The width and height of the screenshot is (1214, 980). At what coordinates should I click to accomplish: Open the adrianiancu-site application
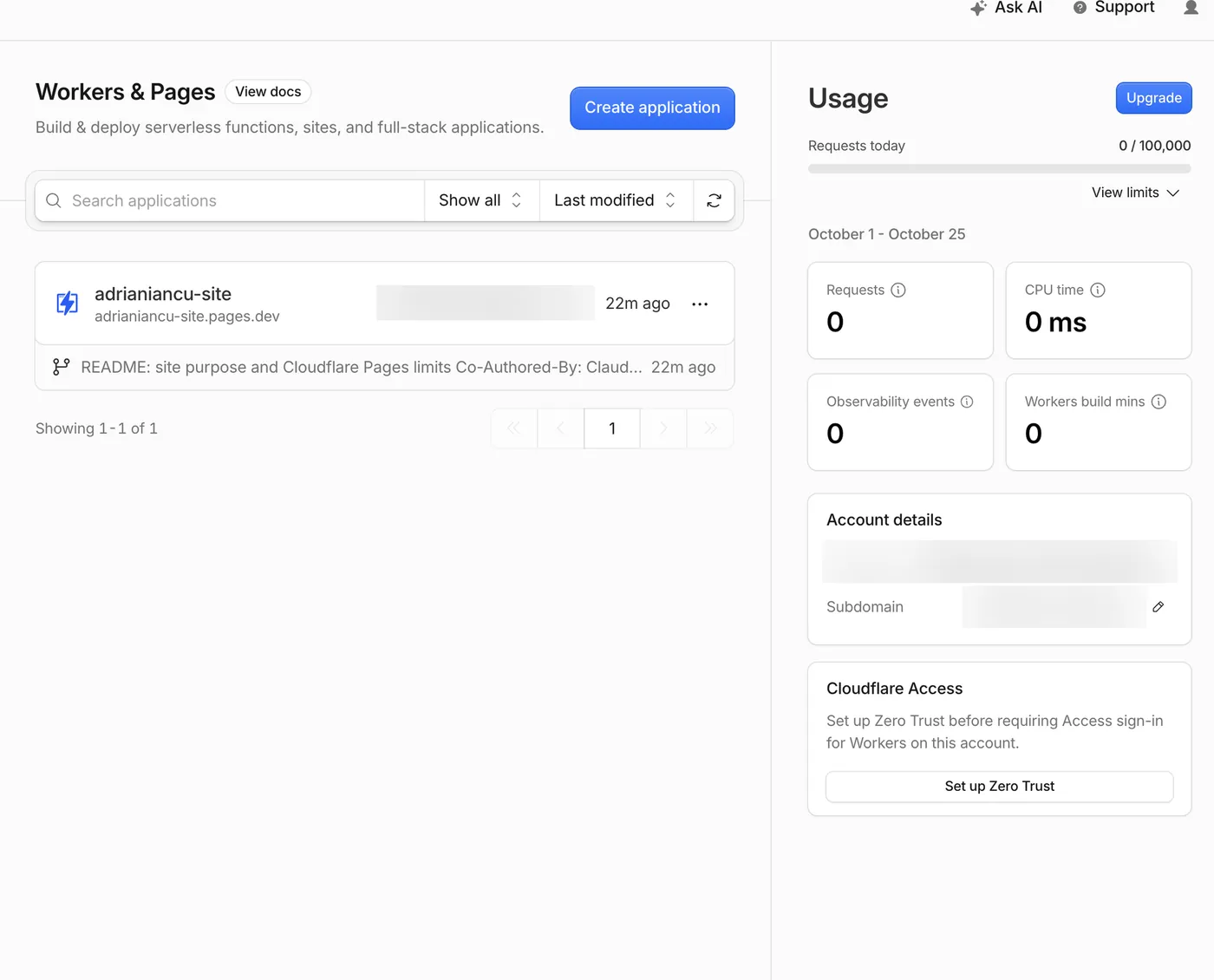tap(163, 294)
